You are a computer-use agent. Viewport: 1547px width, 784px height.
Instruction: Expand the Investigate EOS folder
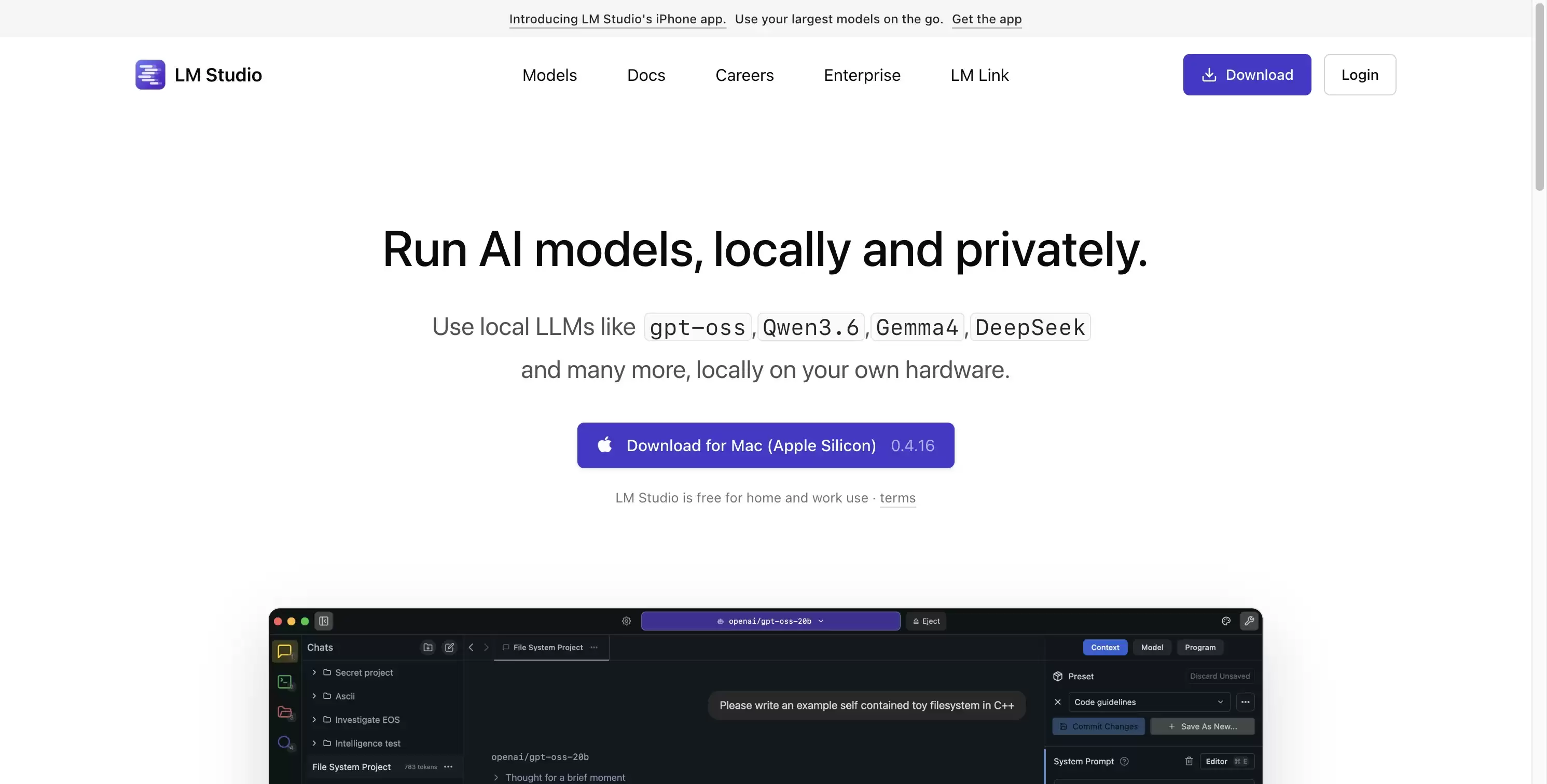[314, 719]
